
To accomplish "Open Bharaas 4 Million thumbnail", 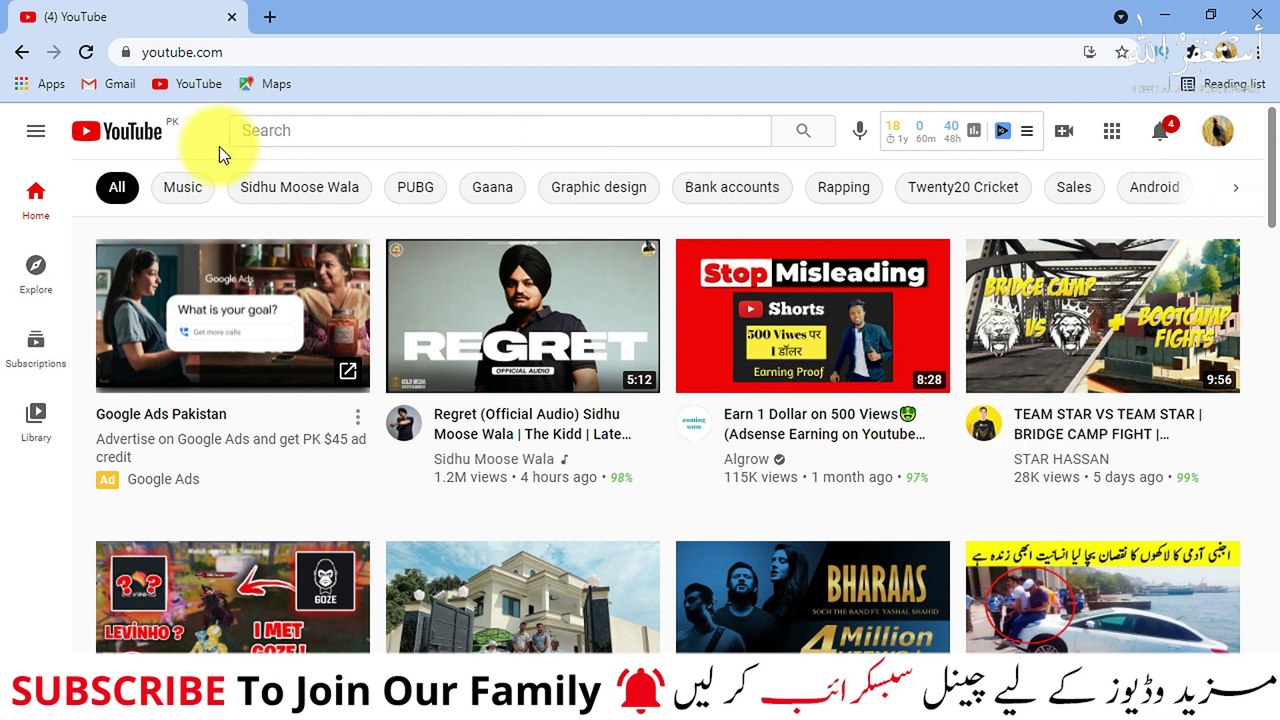I will tap(813, 597).
